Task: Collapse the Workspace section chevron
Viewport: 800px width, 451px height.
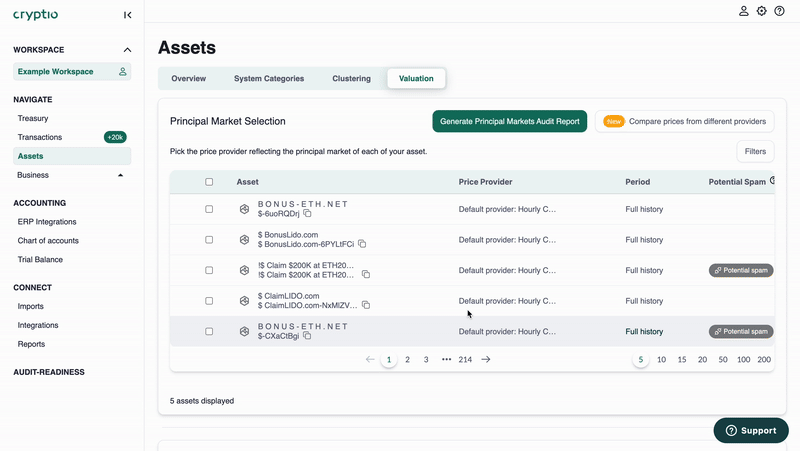Action: [127, 50]
